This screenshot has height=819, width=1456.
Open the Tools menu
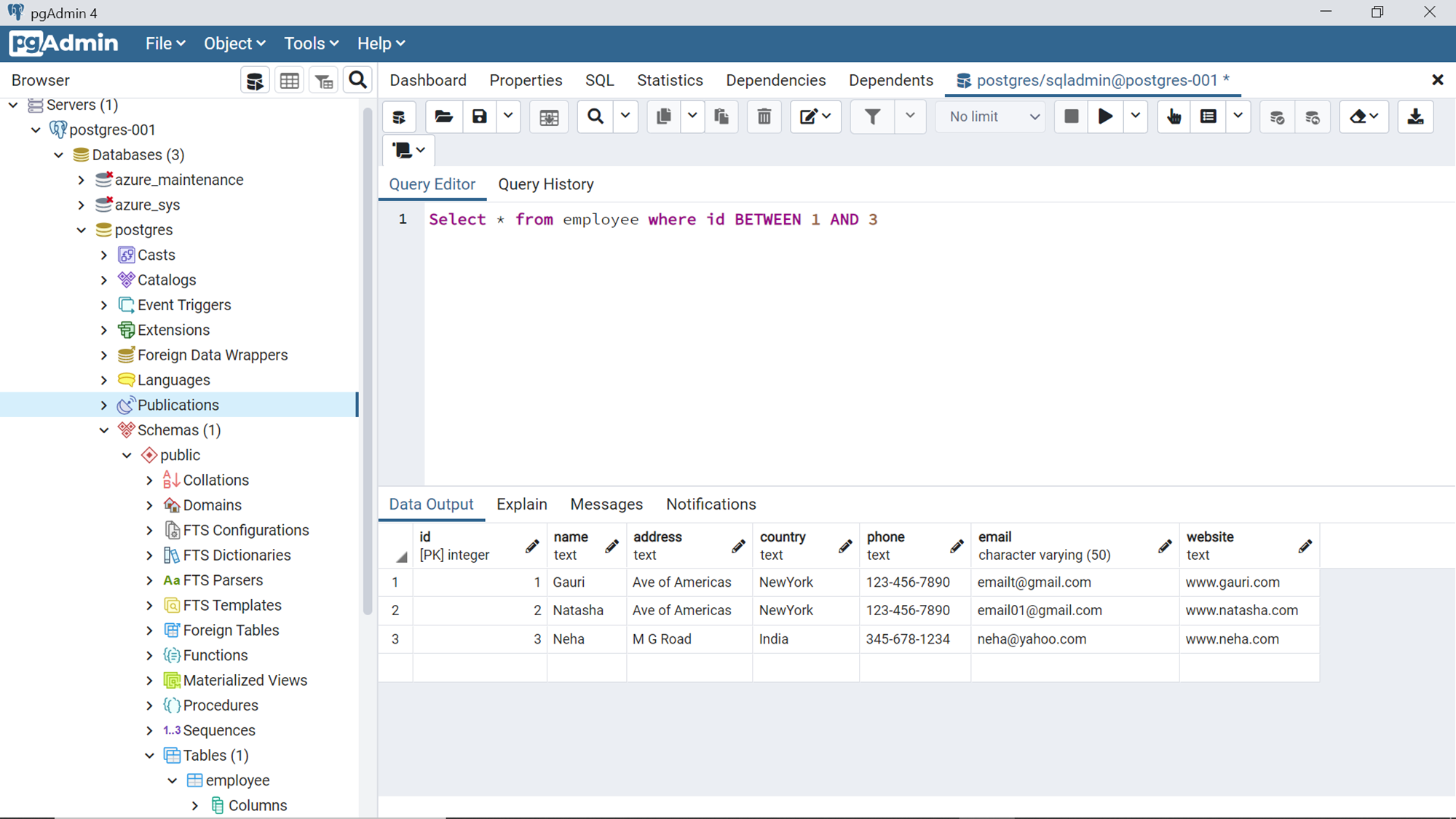[311, 44]
